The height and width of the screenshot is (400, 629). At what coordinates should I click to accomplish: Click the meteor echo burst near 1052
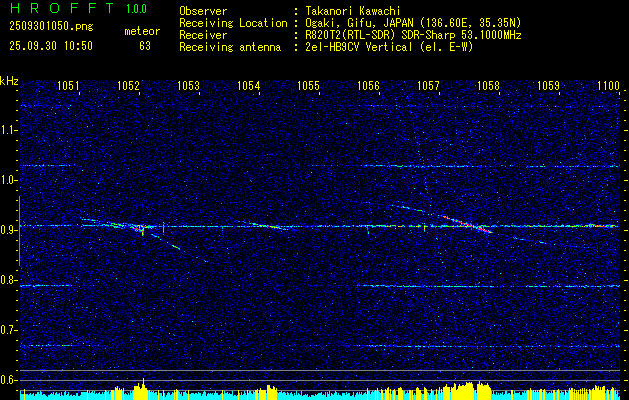[x=140, y=229]
